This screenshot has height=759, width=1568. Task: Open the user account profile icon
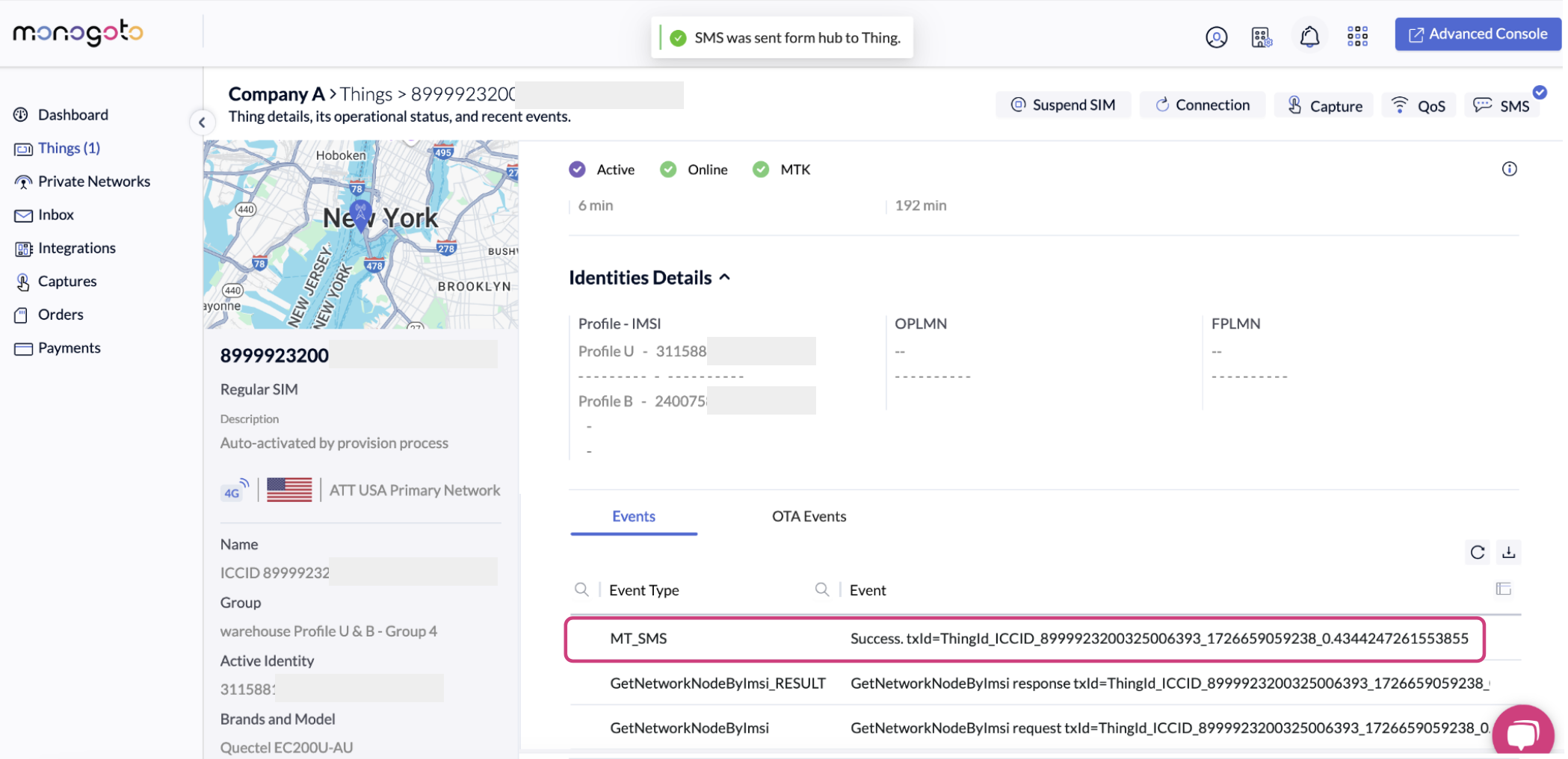point(1215,37)
